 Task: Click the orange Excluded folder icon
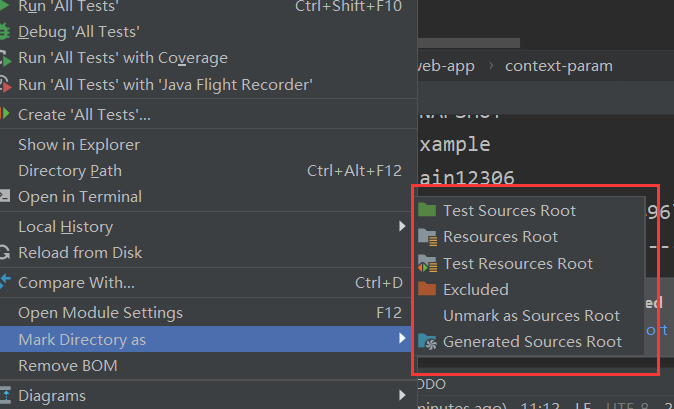click(427, 289)
